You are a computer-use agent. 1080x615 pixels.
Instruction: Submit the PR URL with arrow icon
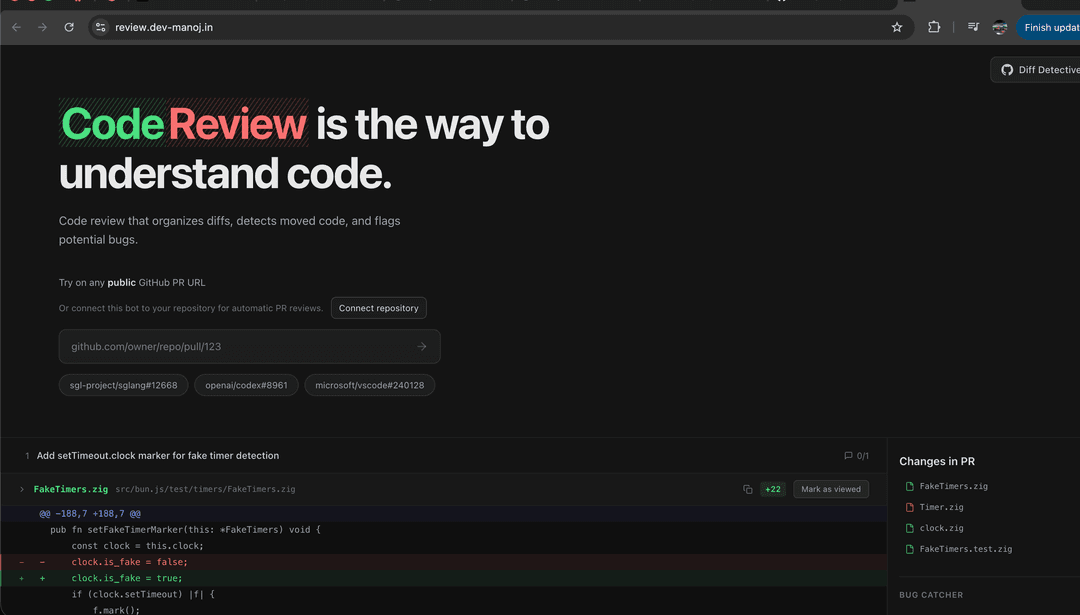tap(422, 347)
